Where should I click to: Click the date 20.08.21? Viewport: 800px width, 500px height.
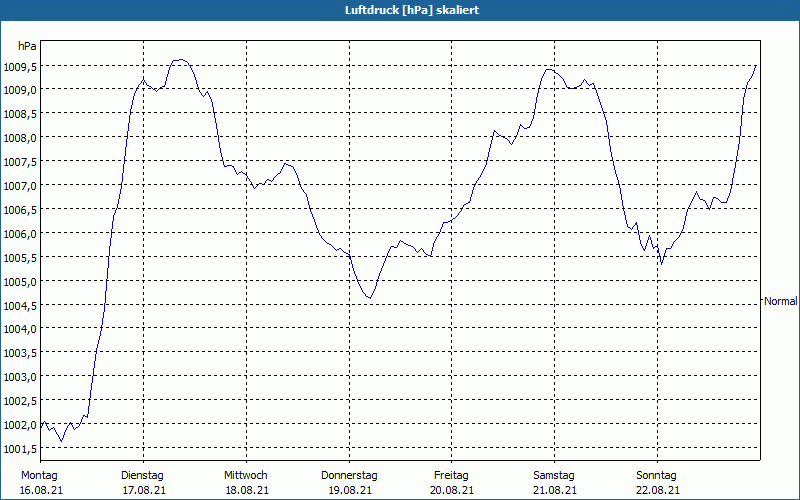452,490
